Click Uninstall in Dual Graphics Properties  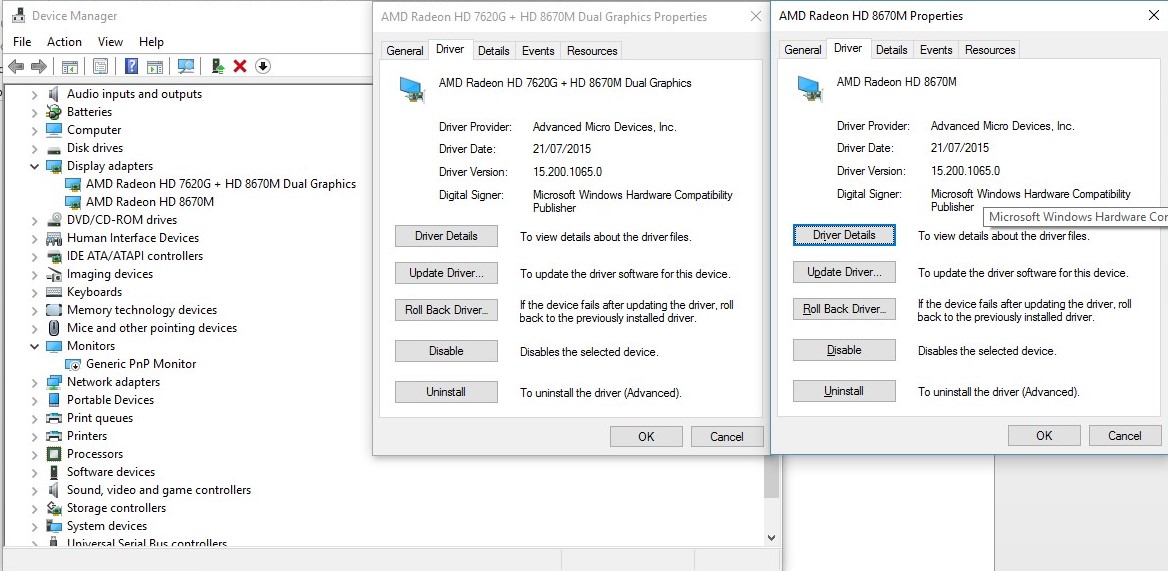446,392
